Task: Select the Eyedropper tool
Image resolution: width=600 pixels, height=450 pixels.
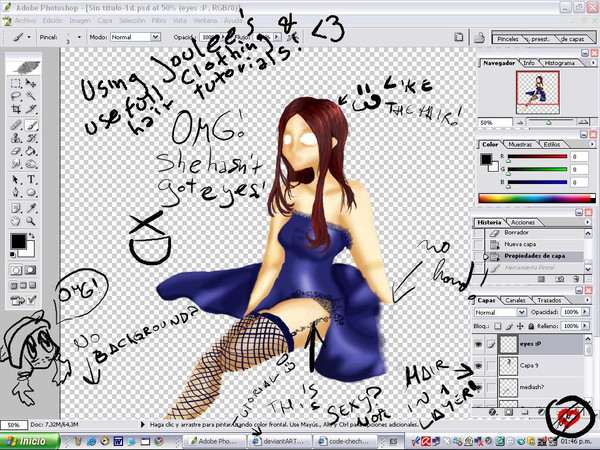Action: 31,208
